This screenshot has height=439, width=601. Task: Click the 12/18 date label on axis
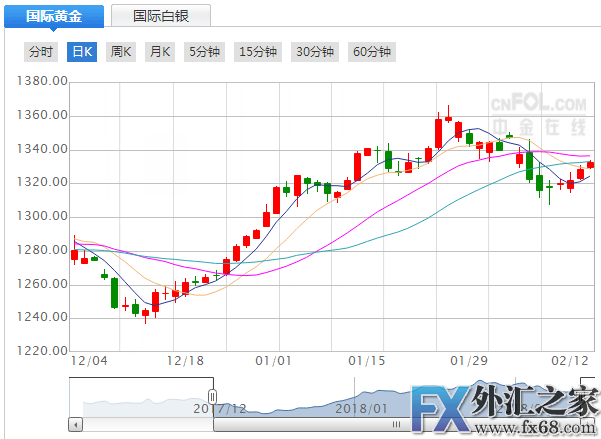point(184,360)
